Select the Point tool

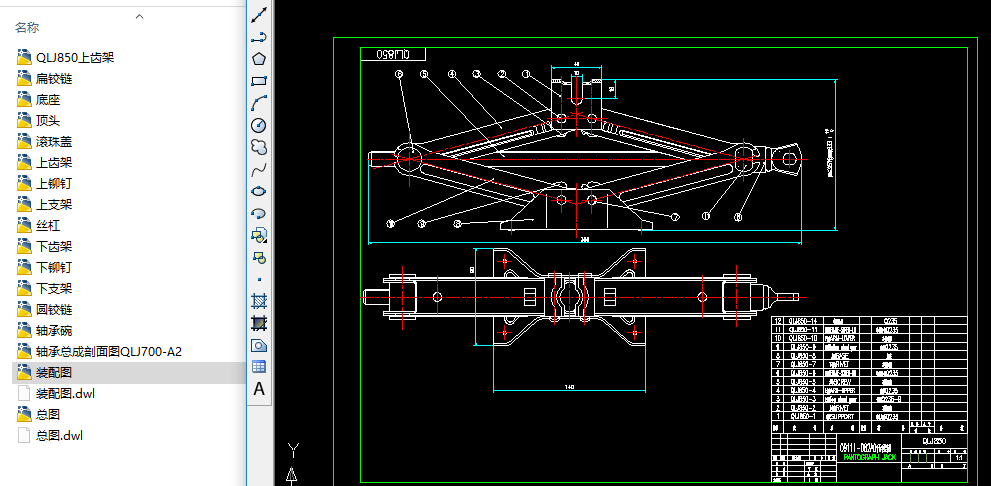pyautogui.click(x=259, y=279)
